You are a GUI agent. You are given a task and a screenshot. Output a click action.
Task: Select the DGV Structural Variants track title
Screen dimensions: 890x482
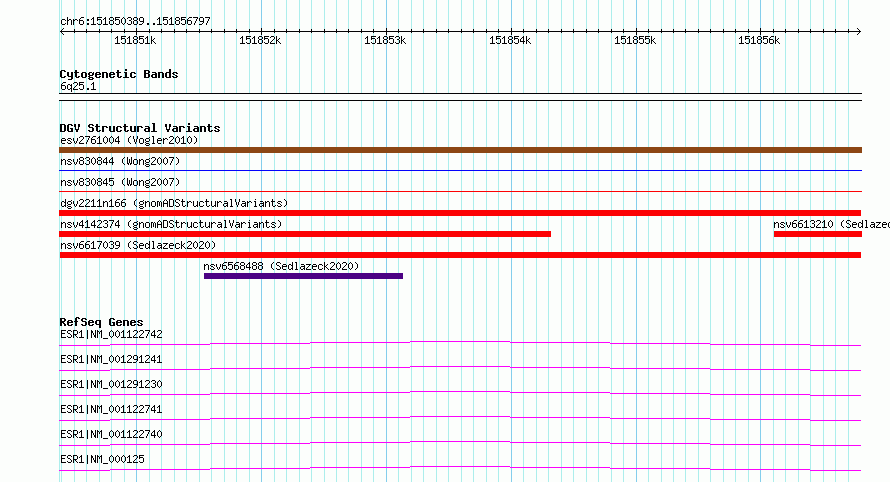[x=140, y=128]
